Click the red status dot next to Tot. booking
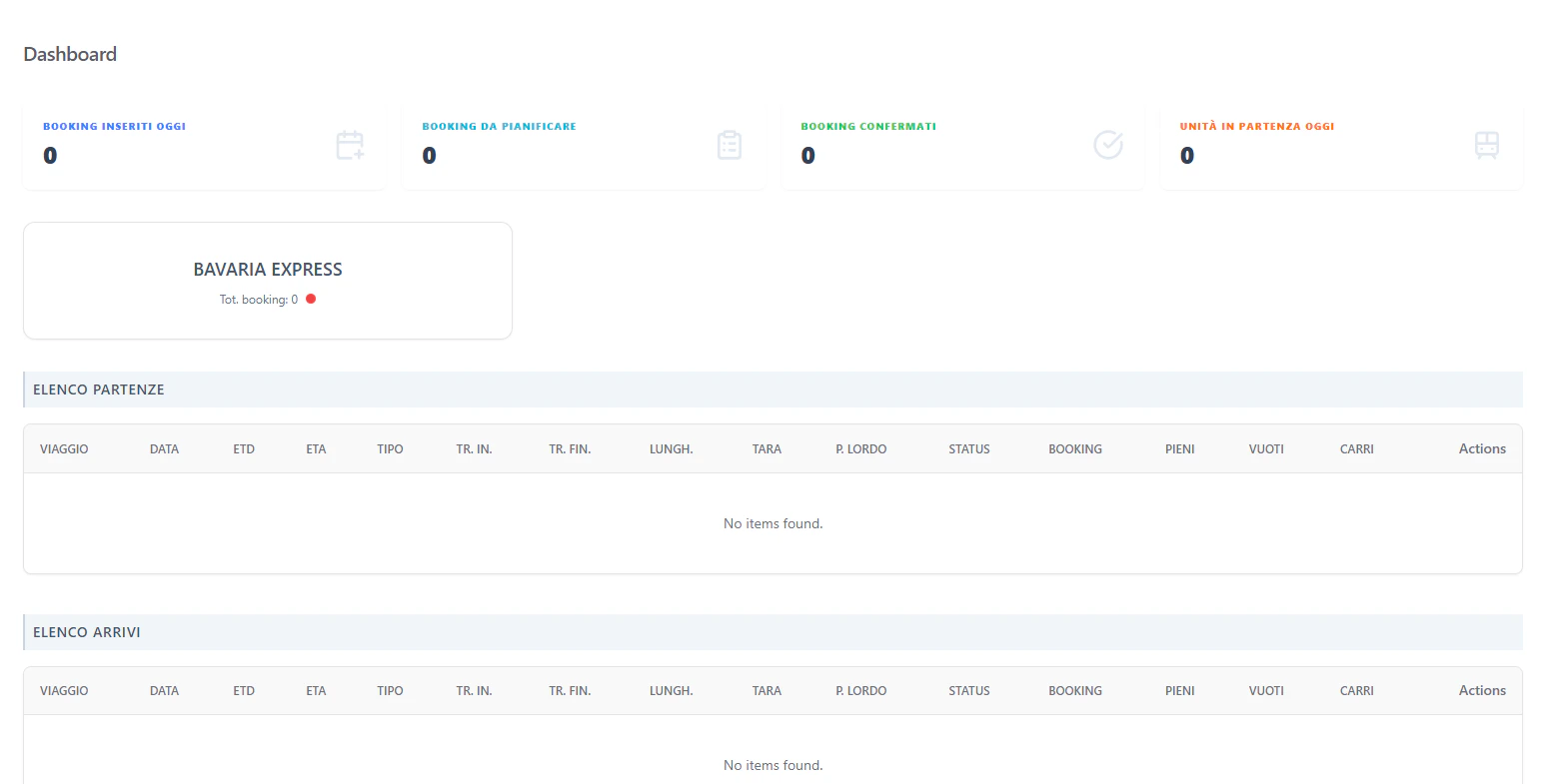The width and height of the screenshot is (1552, 784). (x=310, y=298)
